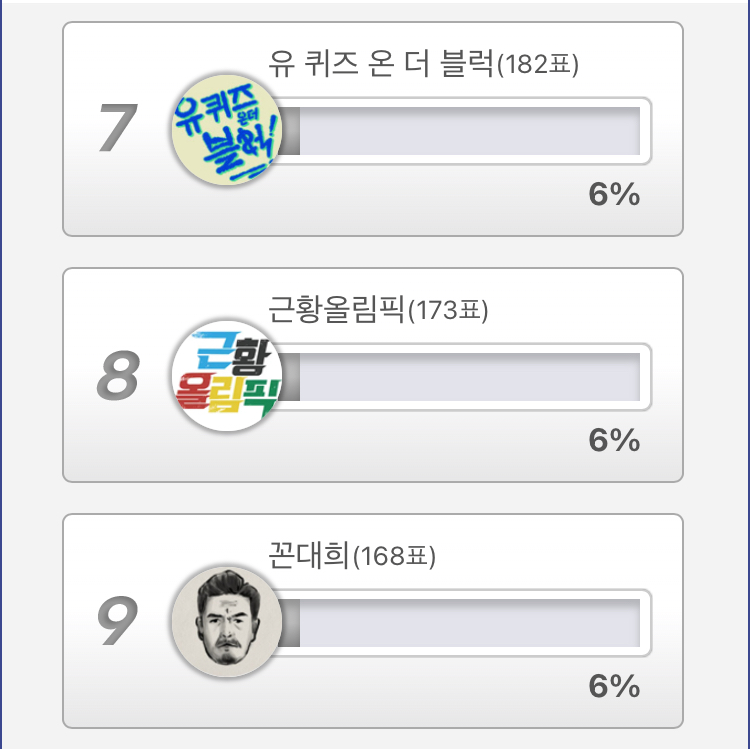
Task: Click the 6% label under 유 퀴즈
Action: tap(614, 195)
